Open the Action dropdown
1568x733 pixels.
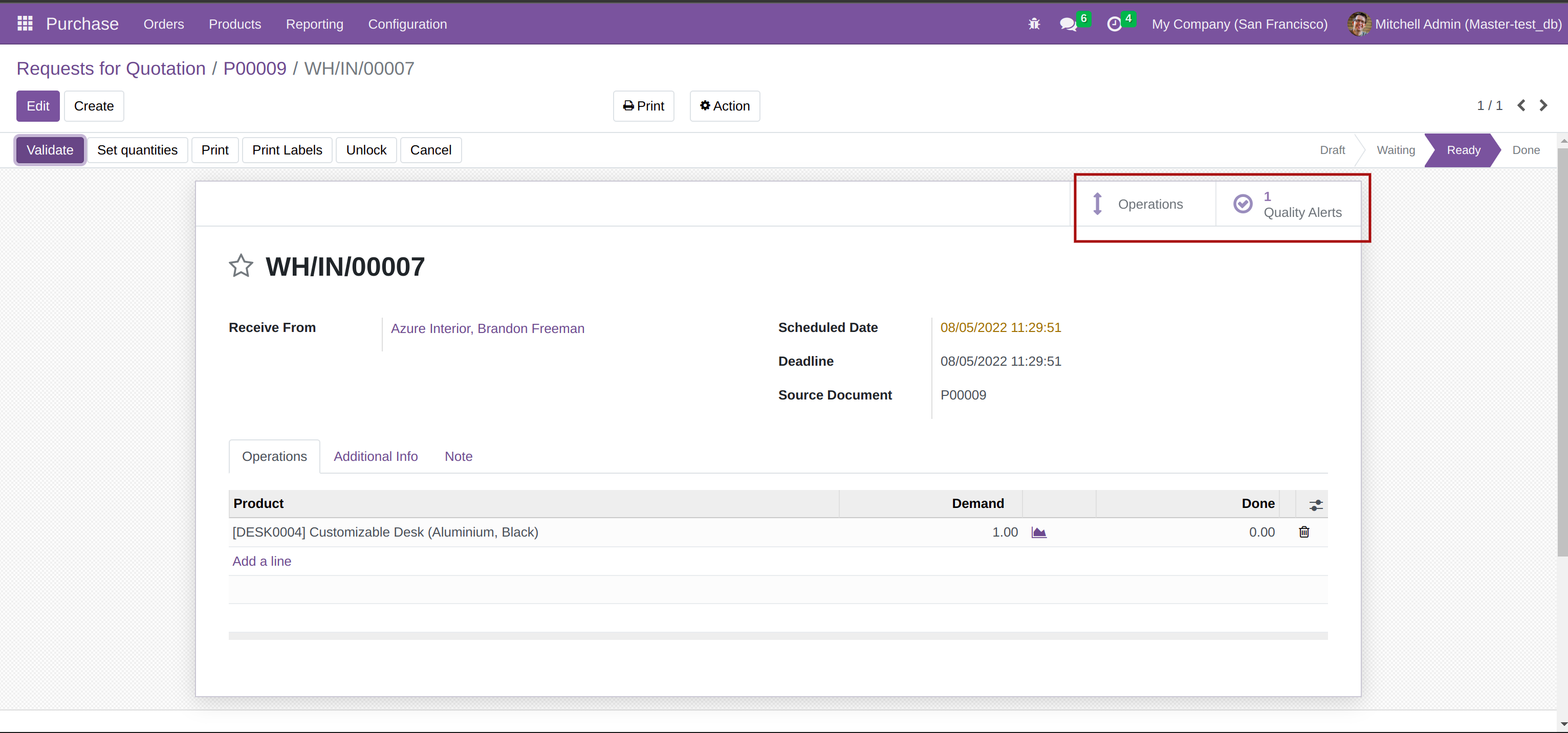[x=724, y=106]
